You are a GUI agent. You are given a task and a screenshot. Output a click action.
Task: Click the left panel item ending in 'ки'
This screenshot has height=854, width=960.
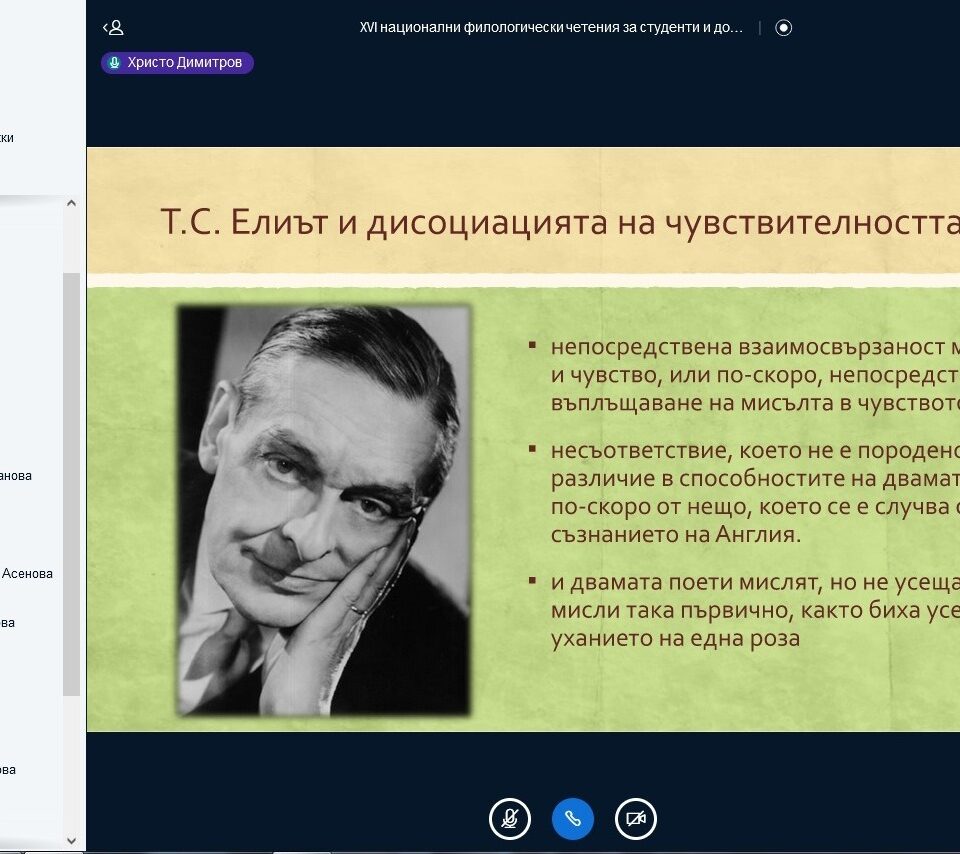click(x=7, y=138)
